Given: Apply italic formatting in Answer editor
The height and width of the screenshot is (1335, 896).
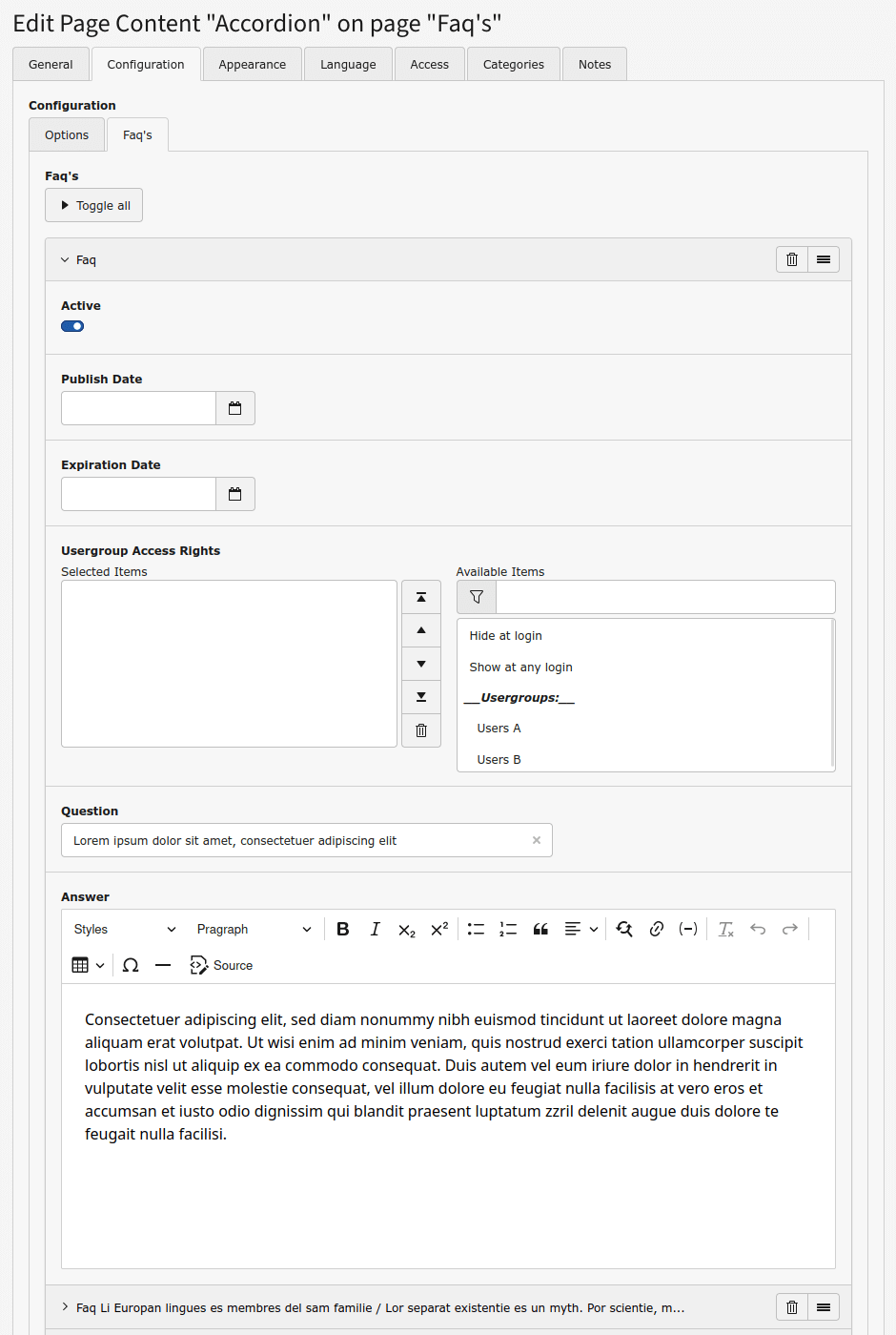Looking at the screenshot, I should point(376,929).
